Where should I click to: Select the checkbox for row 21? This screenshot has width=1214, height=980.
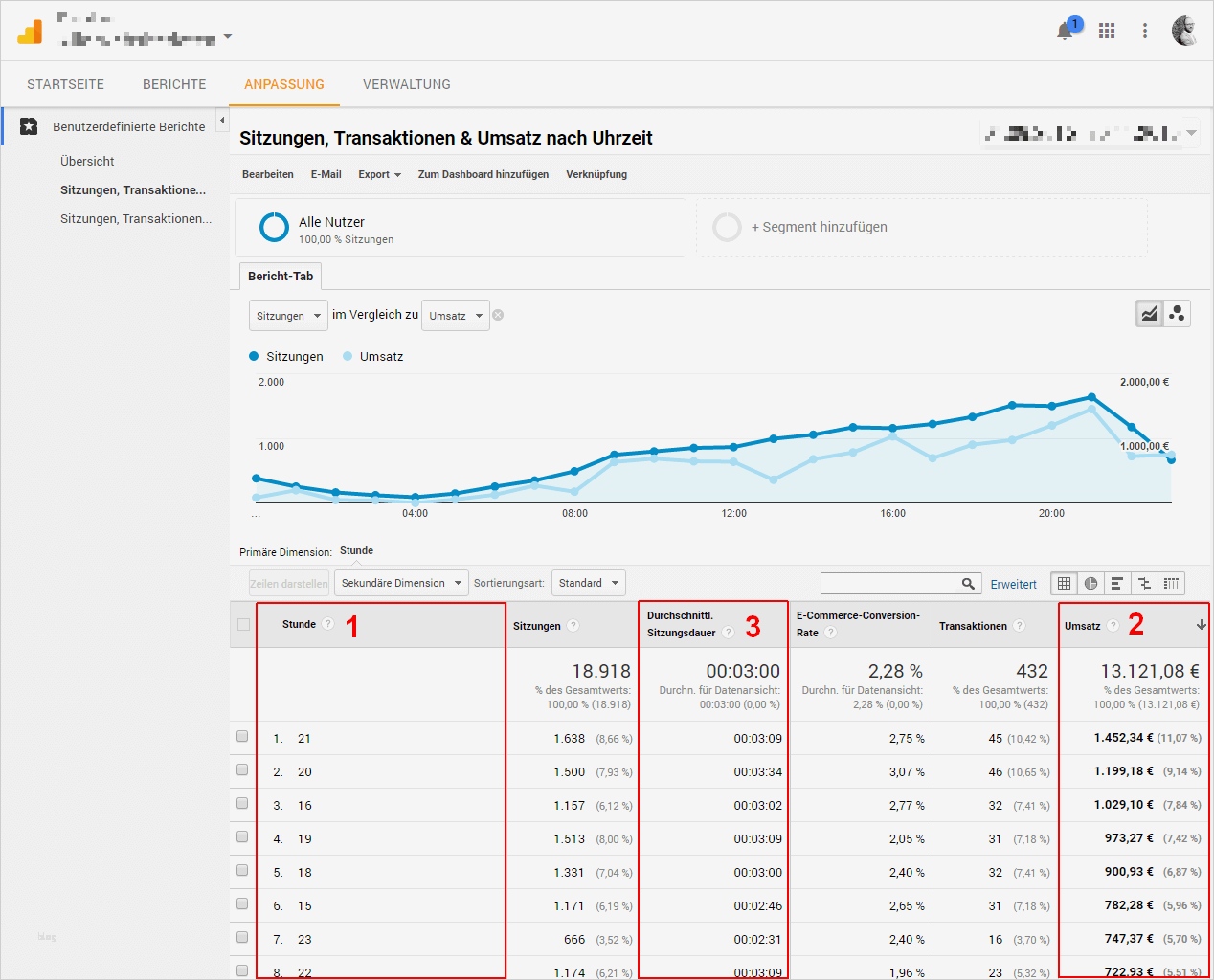(x=242, y=738)
